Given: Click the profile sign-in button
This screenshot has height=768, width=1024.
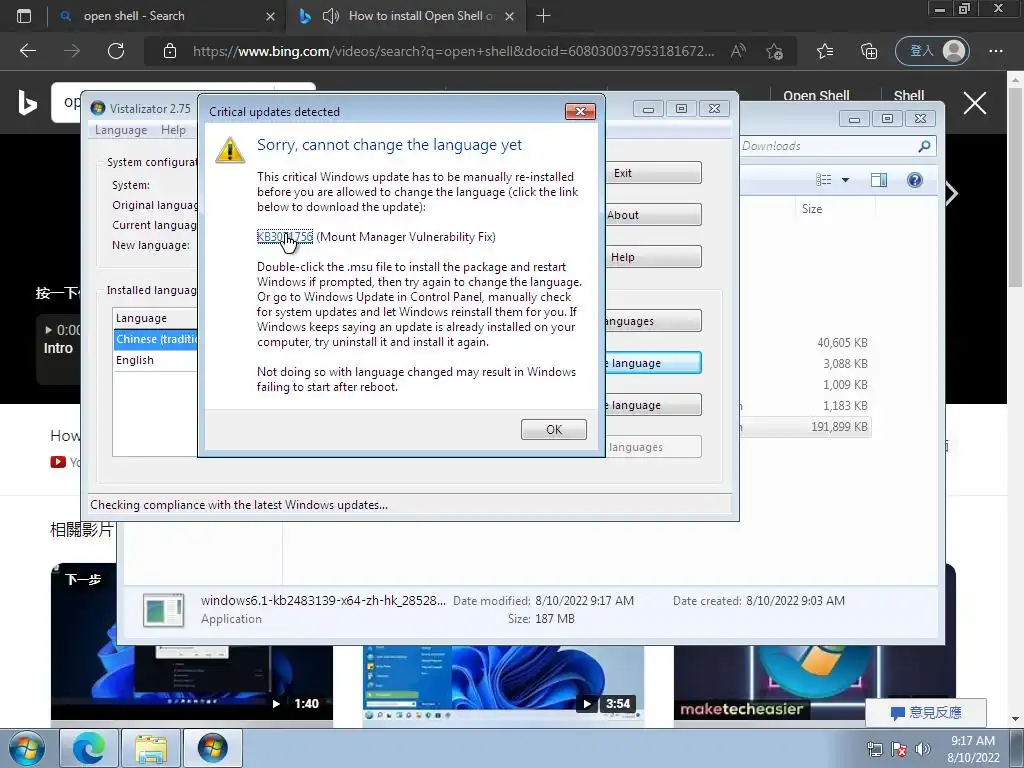Looking at the screenshot, I should (932, 51).
